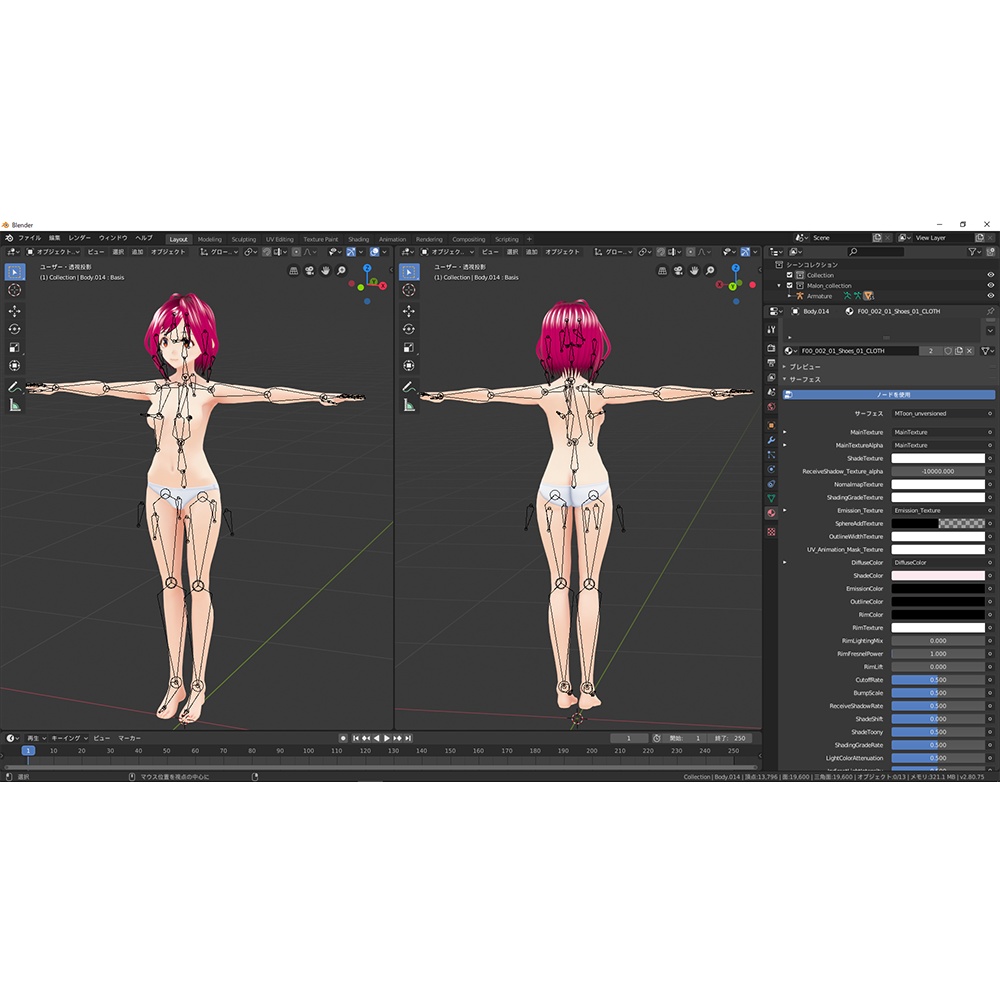Select the Material Properties sphere icon

coord(771,511)
